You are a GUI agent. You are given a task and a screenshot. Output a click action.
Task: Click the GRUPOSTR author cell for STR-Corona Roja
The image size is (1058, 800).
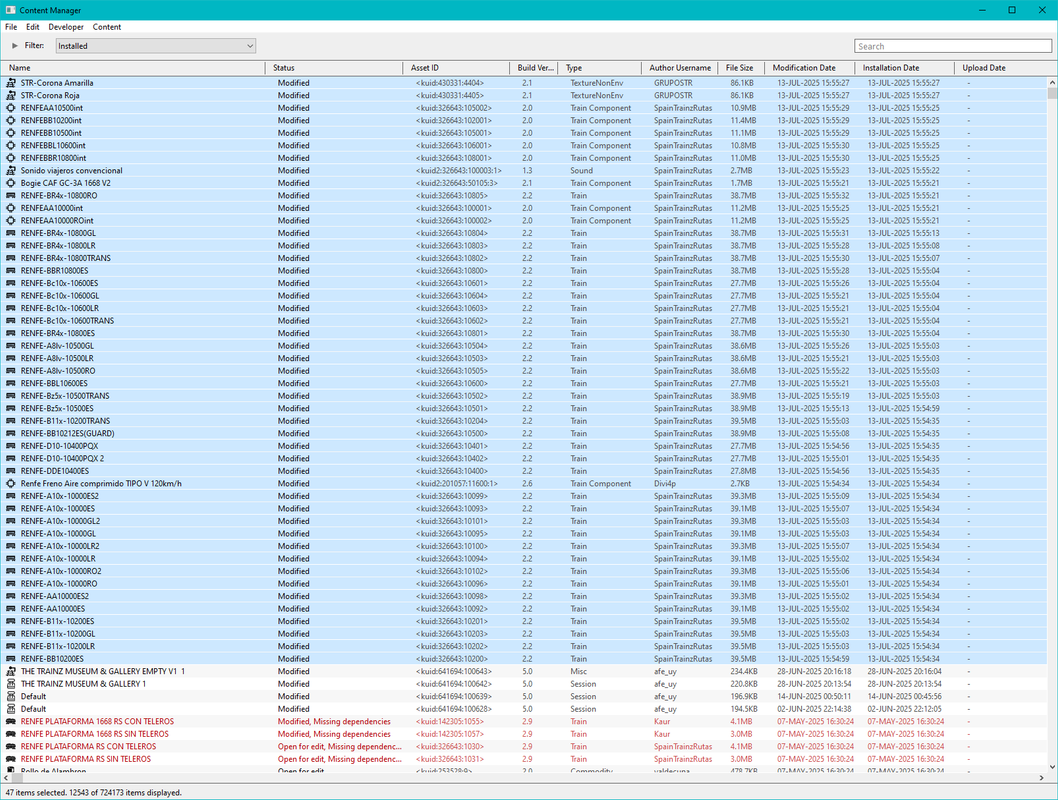coord(673,95)
